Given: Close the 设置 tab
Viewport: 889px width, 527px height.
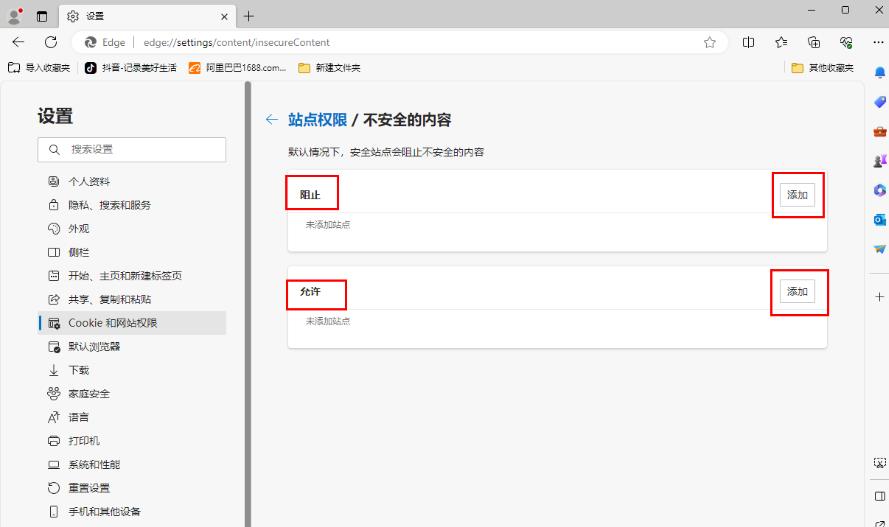Looking at the screenshot, I should (x=224, y=16).
